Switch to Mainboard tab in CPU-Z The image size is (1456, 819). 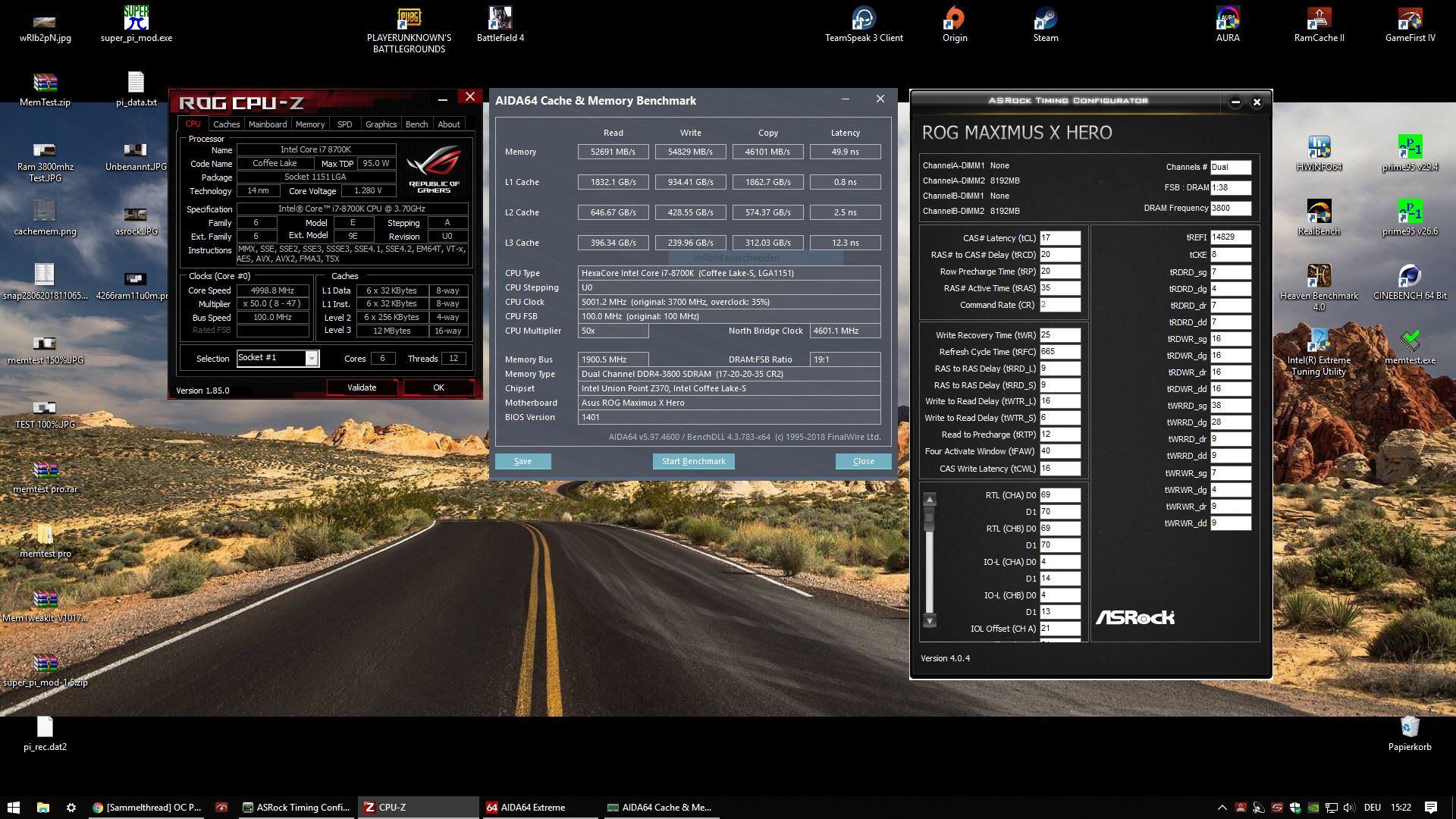pyautogui.click(x=268, y=124)
